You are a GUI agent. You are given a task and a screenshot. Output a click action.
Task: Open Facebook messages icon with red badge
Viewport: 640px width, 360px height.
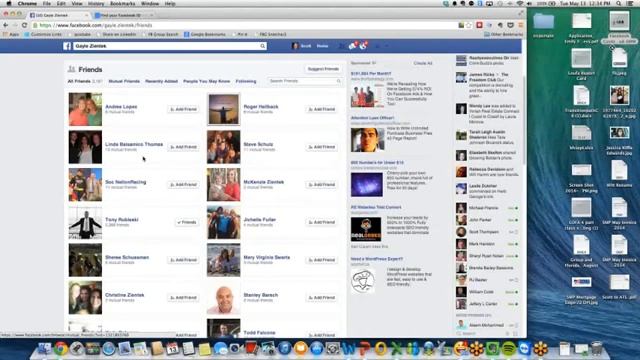352,46
